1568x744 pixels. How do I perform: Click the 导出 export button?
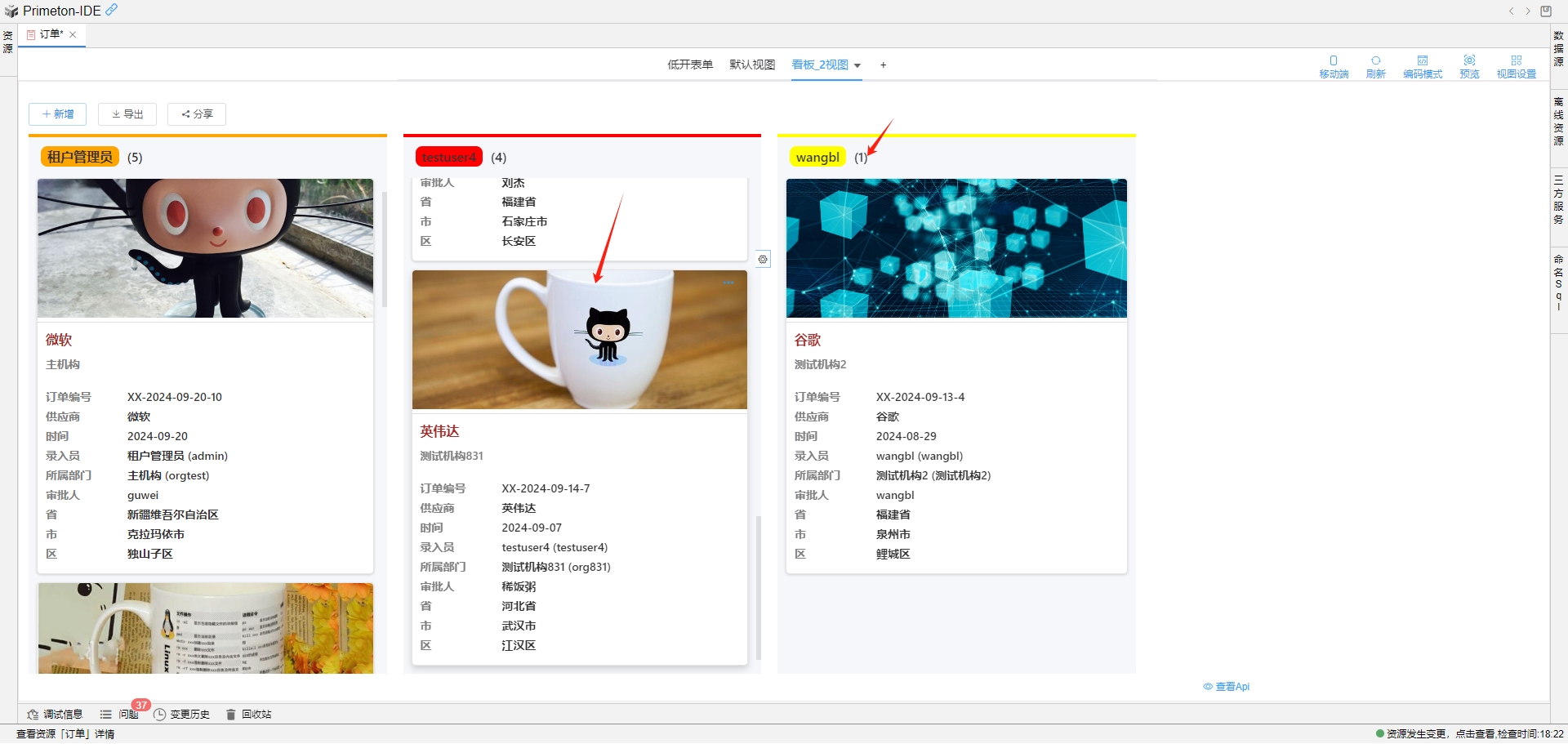pyautogui.click(x=127, y=114)
